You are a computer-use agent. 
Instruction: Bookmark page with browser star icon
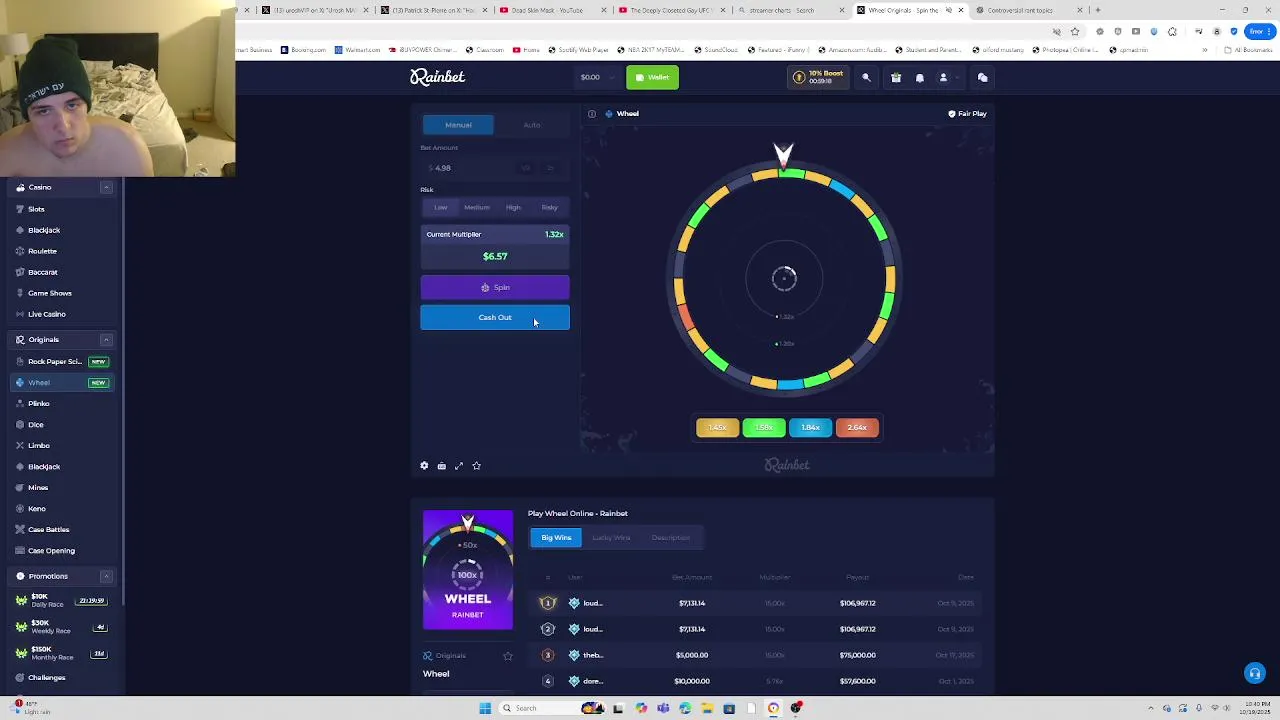[1075, 31]
